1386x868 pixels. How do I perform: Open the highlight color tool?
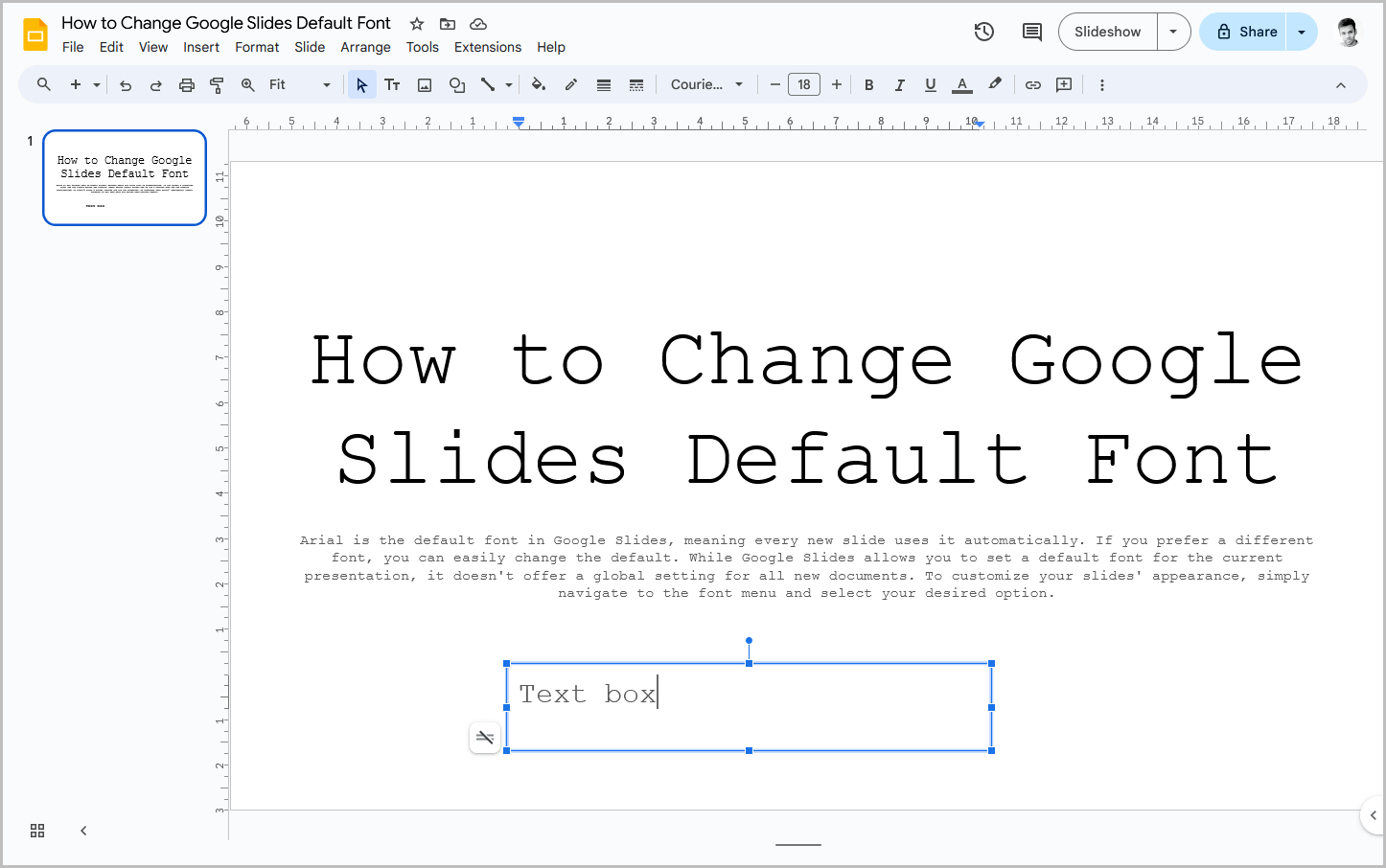point(995,85)
